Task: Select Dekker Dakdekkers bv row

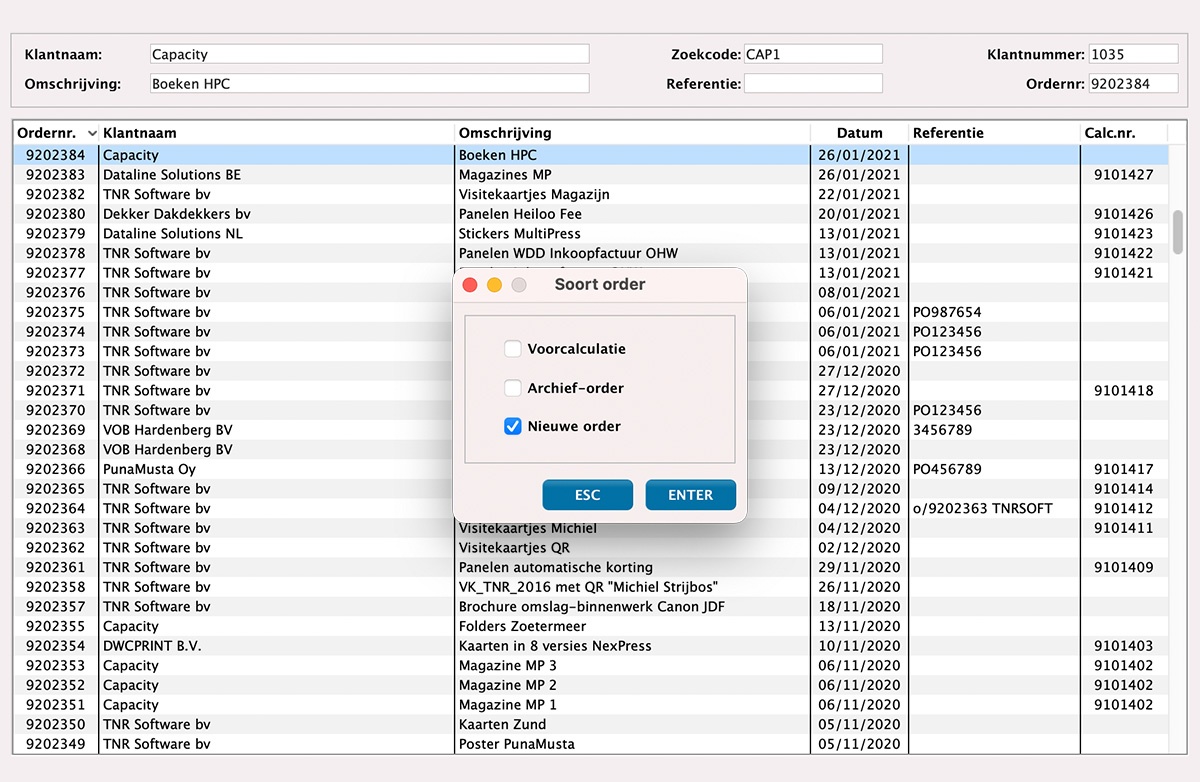Action: (591, 214)
